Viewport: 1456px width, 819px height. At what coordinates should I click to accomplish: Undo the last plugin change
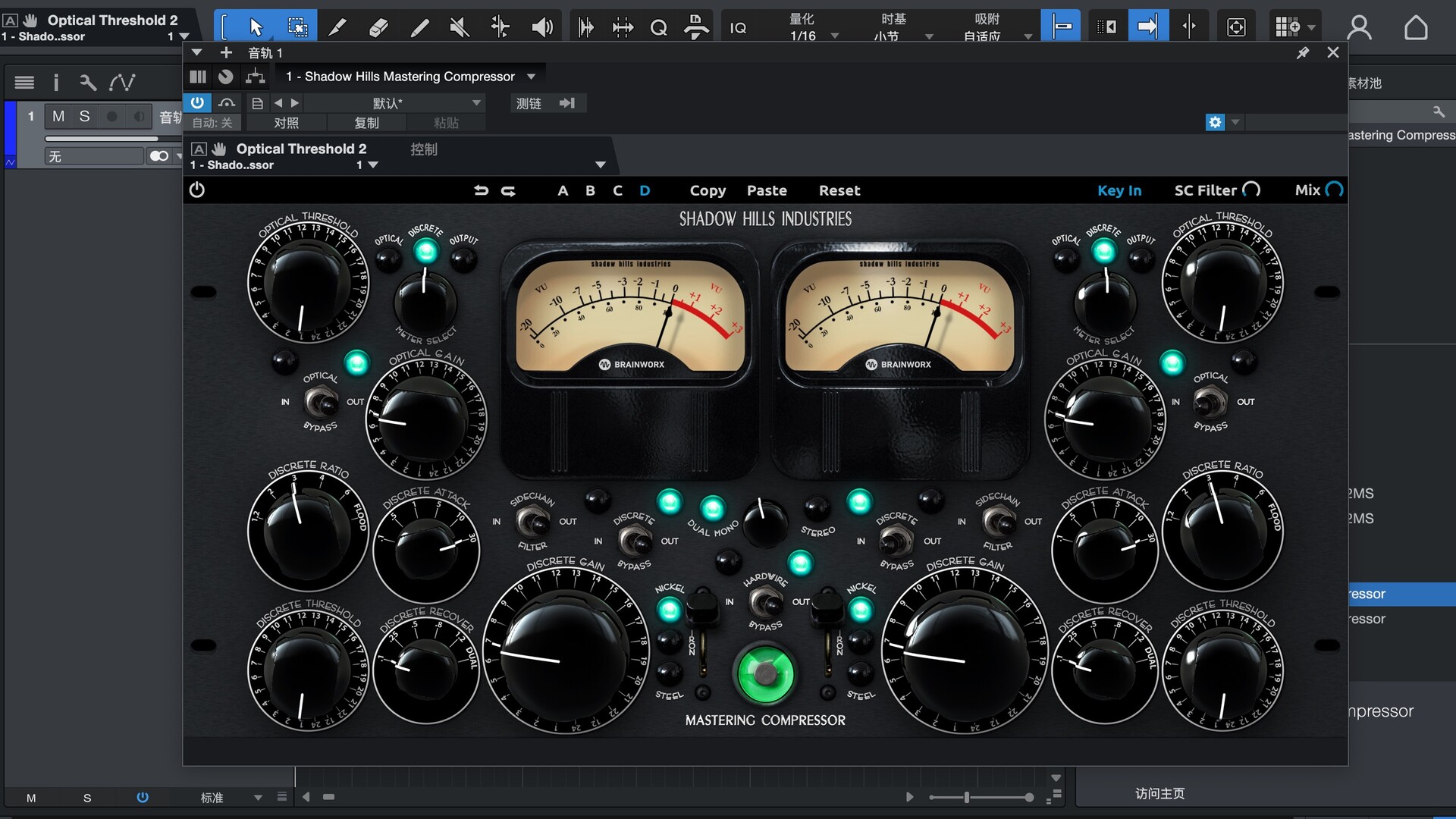pyautogui.click(x=481, y=190)
